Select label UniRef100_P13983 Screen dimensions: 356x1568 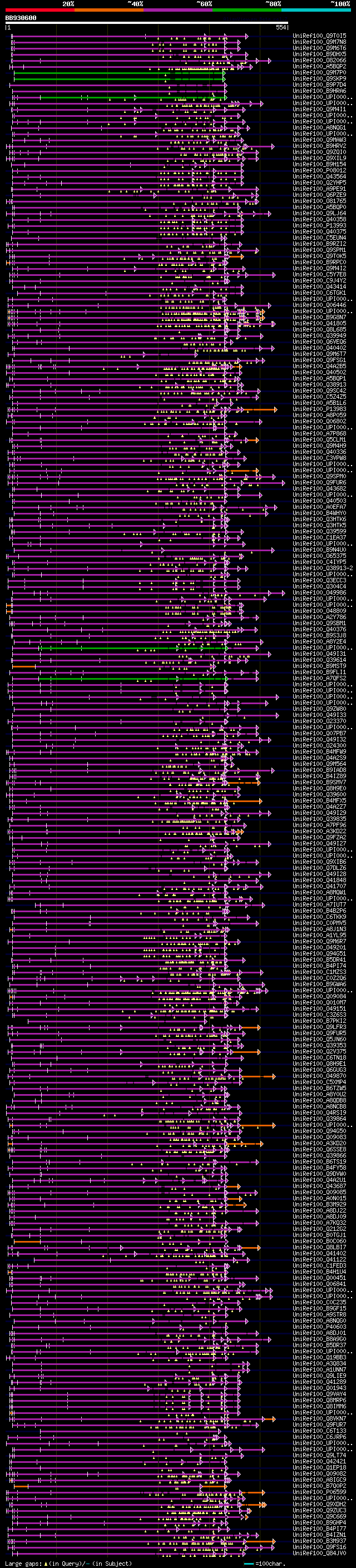[x=319, y=409]
